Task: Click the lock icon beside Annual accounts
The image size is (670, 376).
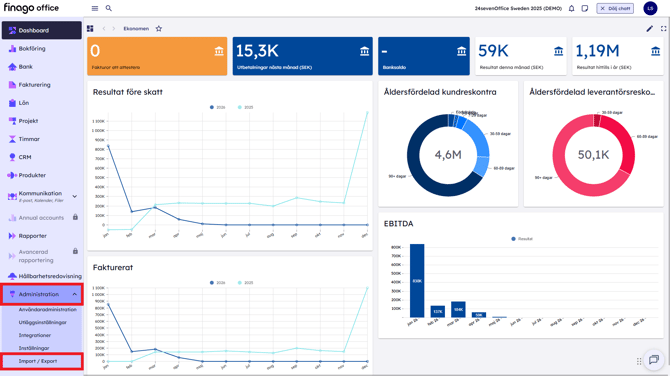Action: (x=75, y=217)
